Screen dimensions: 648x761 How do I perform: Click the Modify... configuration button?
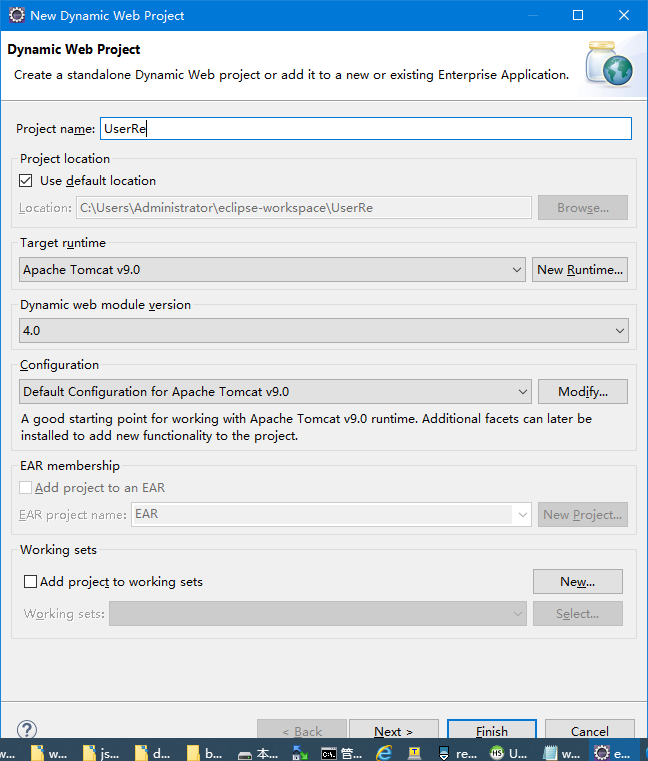(583, 391)
